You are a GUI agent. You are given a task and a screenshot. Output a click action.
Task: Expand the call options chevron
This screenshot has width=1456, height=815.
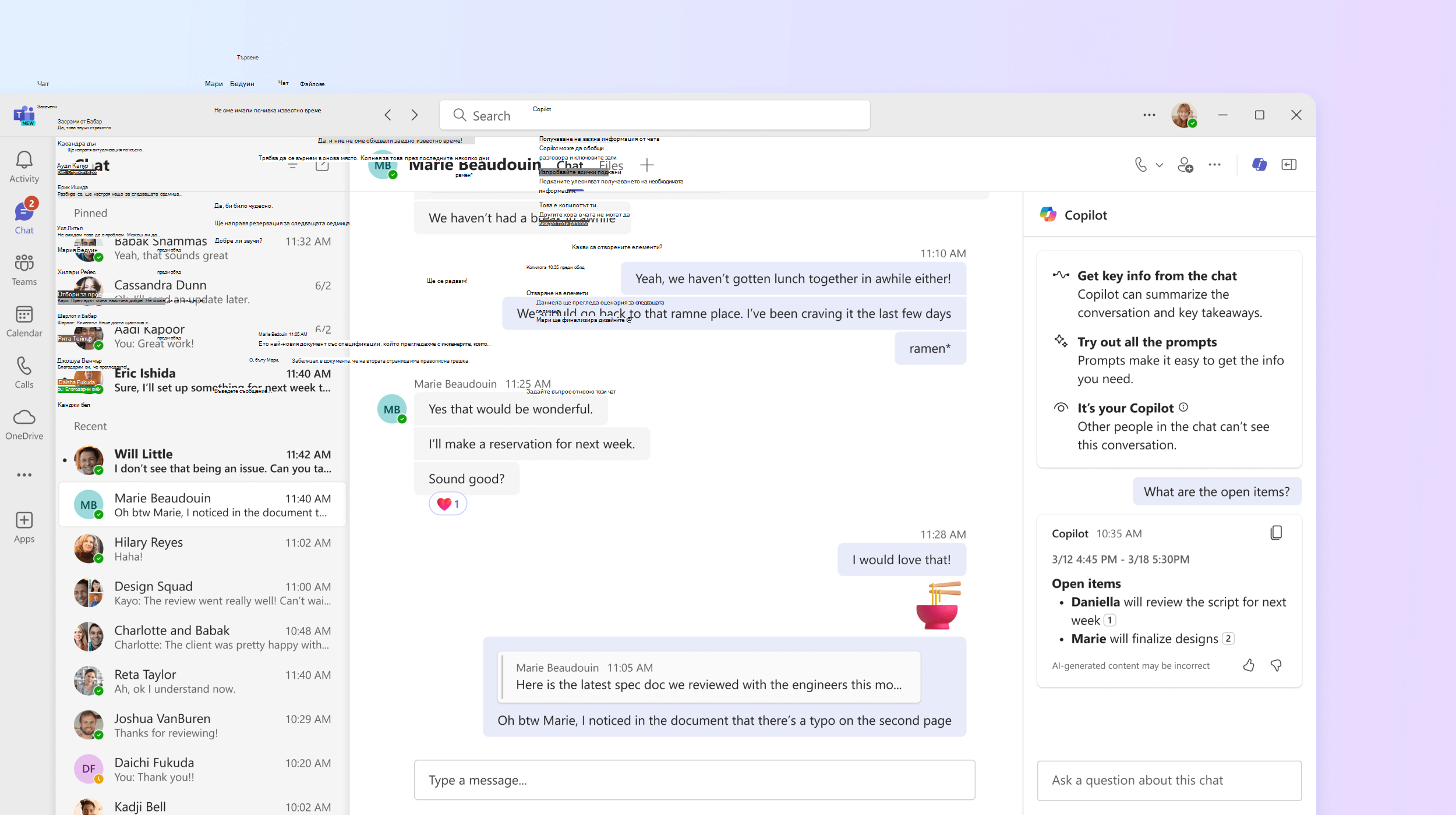[x=1160, y=165]
